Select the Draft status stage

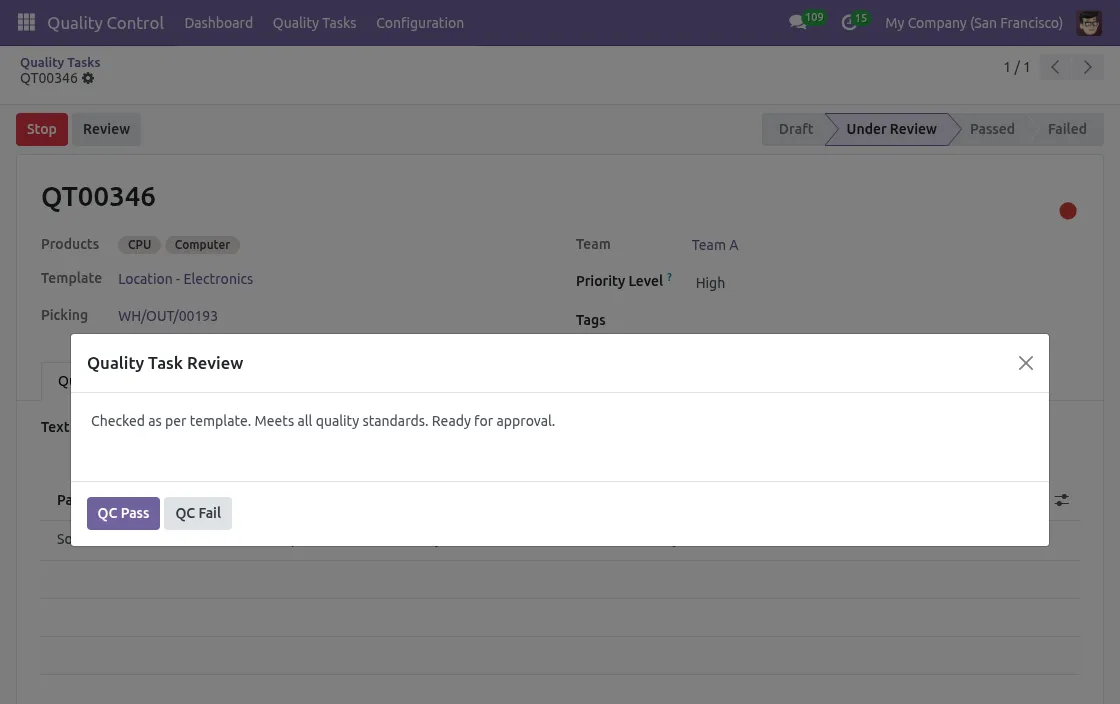point(796,129)
